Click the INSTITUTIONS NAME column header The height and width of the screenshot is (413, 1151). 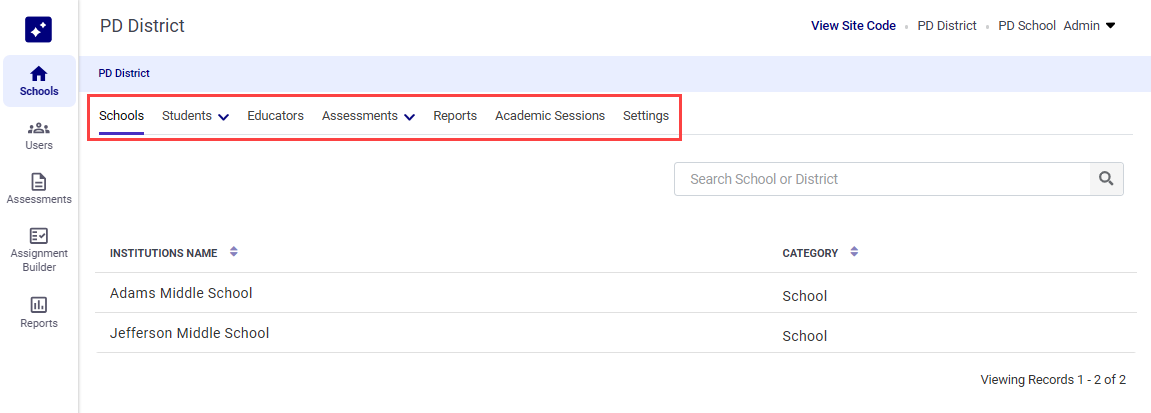(164, 253)
